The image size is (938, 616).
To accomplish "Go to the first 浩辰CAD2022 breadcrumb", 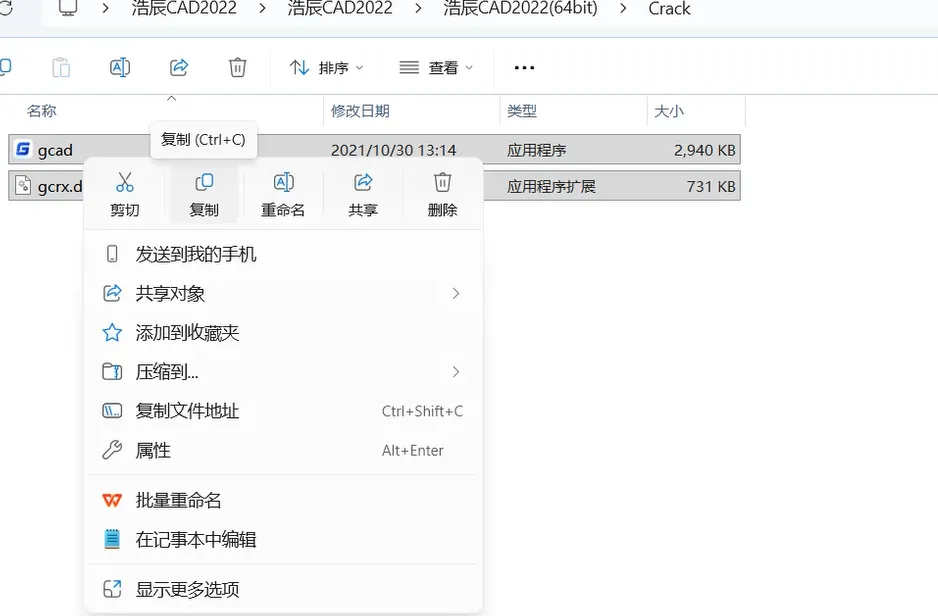I will point(184,8).
